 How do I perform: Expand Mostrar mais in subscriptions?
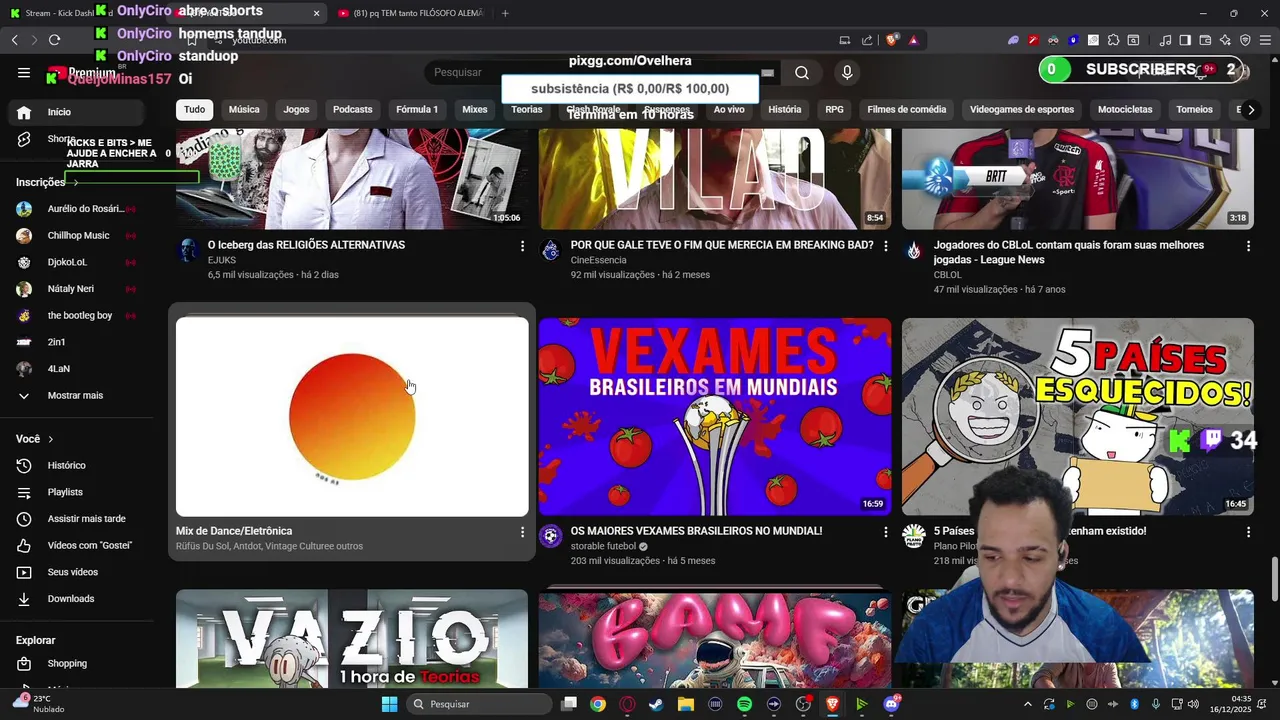[x=77, y=395]
